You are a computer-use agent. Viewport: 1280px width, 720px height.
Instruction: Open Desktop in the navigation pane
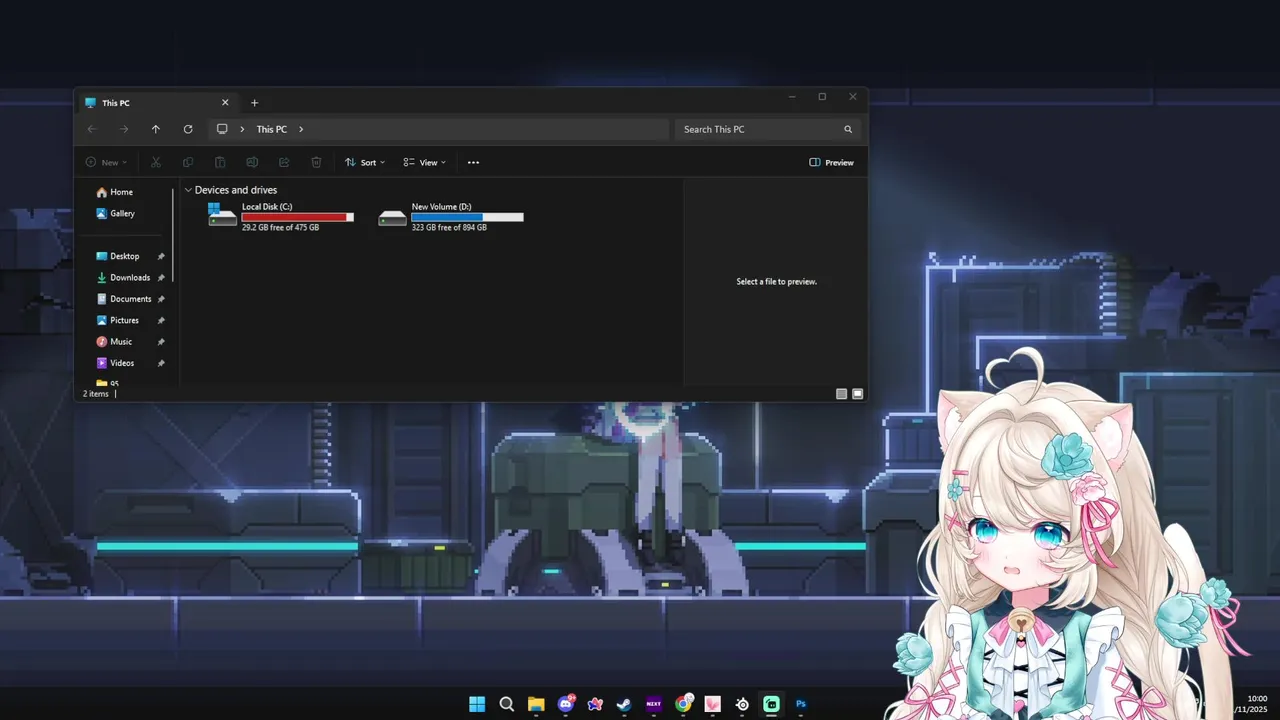[x=117, y=256]
